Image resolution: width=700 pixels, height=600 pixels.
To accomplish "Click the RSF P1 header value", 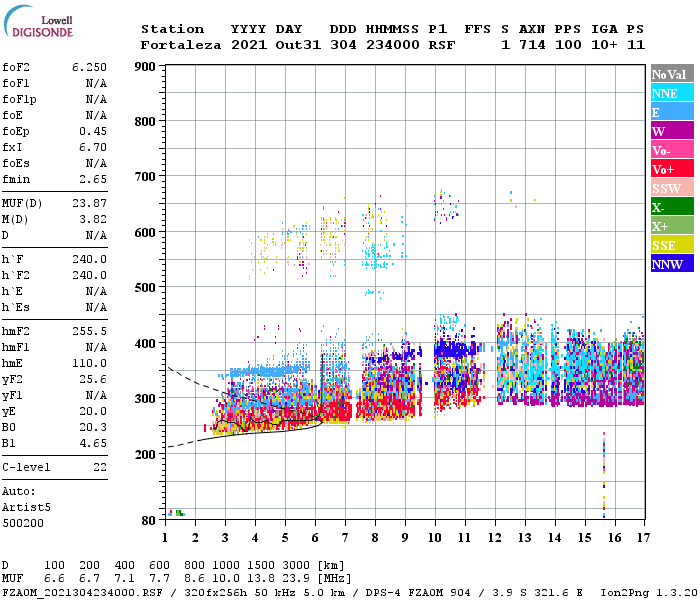I will (x=442, y=45).
